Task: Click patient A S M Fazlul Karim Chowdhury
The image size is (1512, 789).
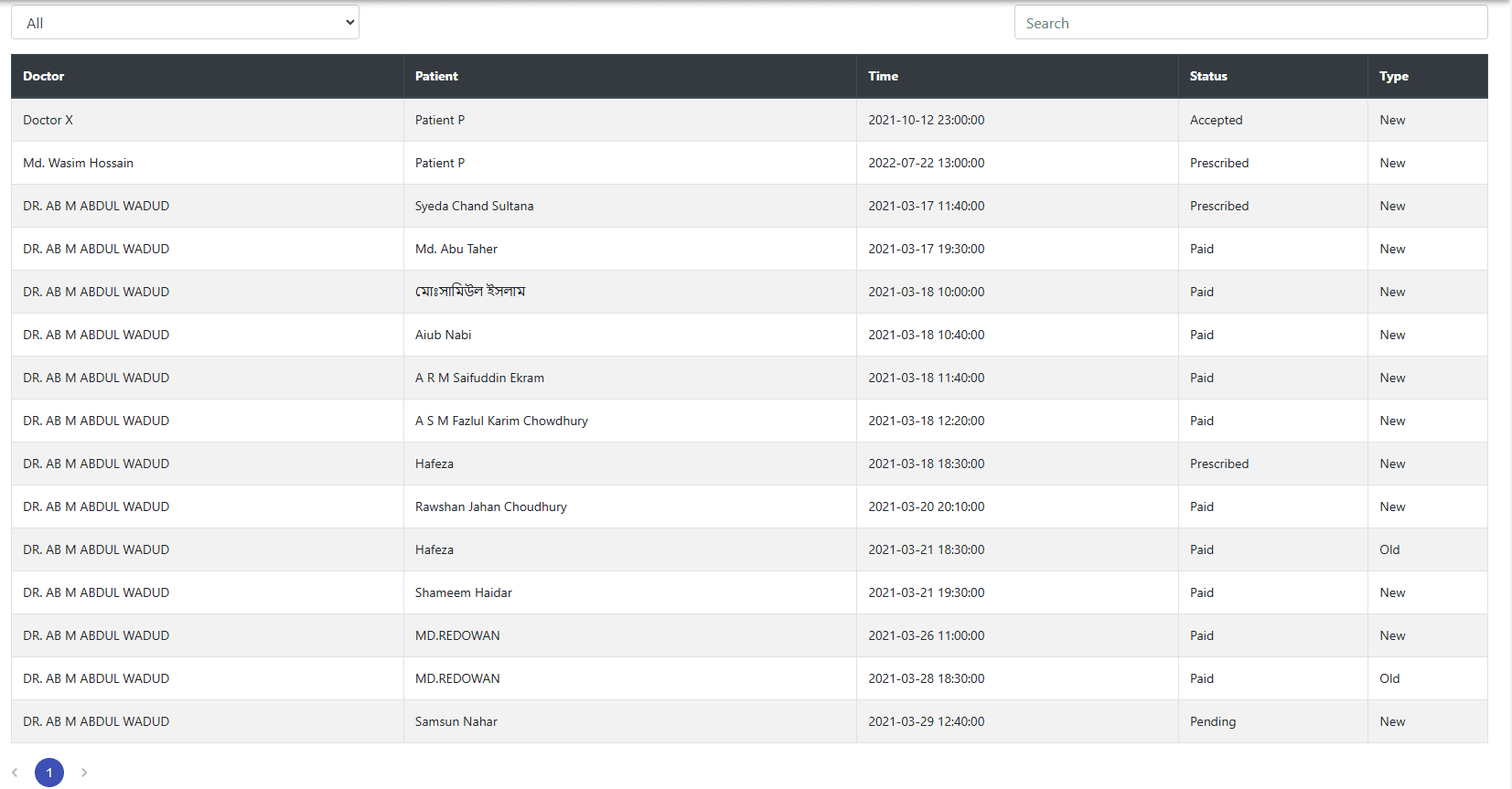Action: (x=501, y=421)
